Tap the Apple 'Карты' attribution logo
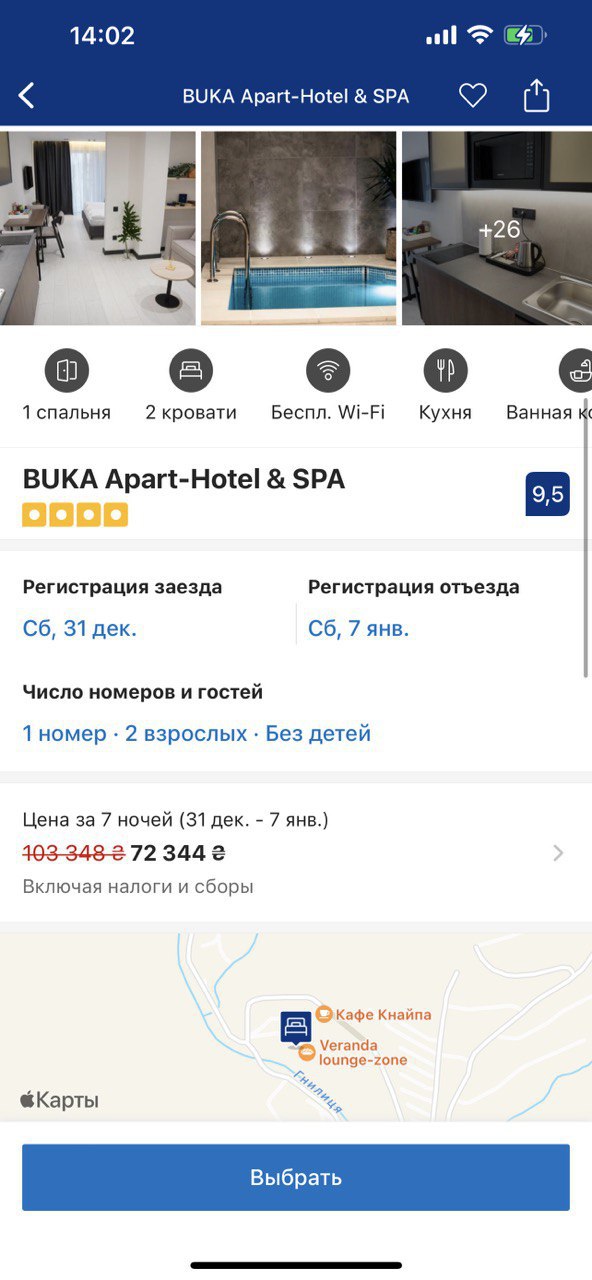The image size is (592, 1280). 60,1098
